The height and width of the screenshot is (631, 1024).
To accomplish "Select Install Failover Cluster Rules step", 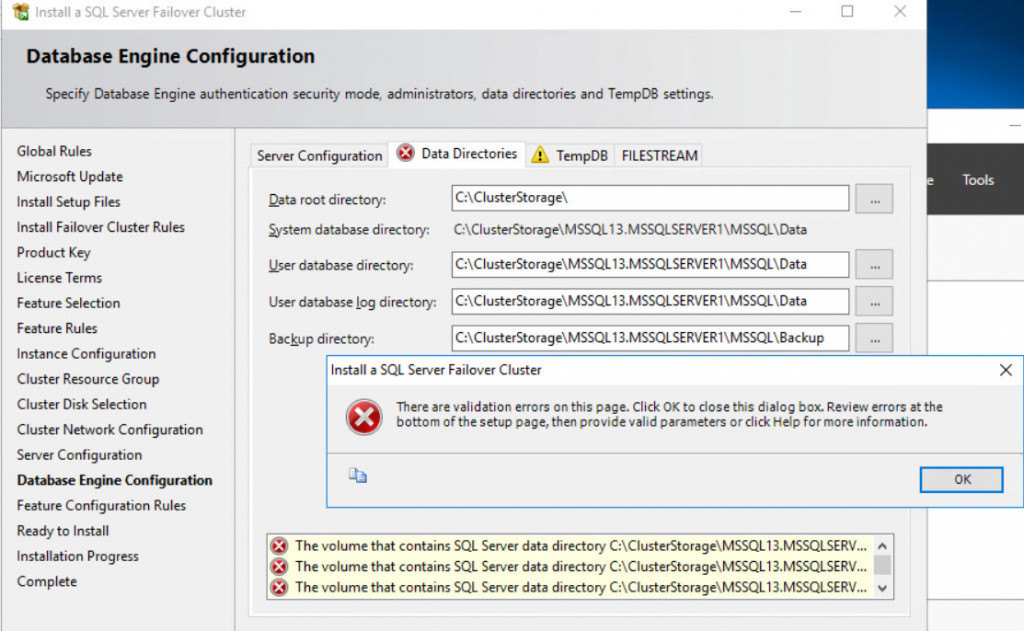I will point(101,227).
